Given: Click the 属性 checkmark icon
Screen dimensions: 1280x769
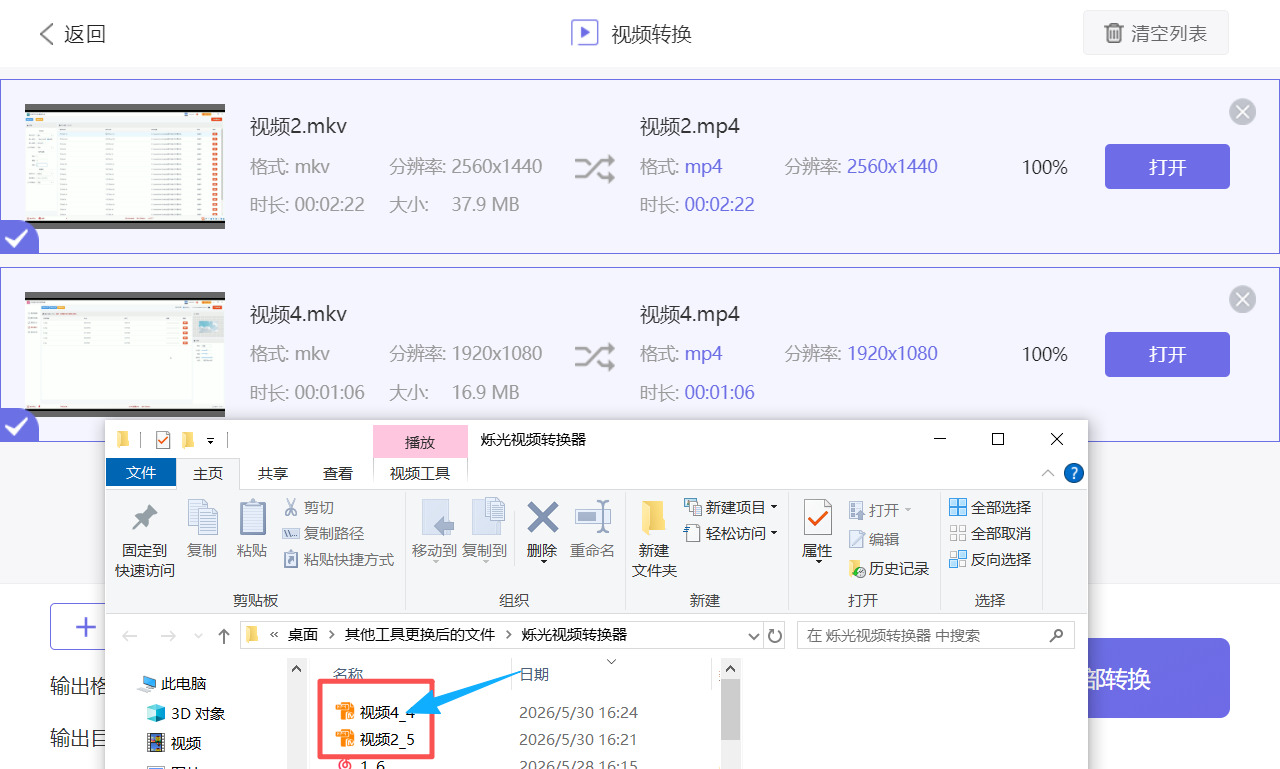Looking at the screenshot, I should (817, 518).
